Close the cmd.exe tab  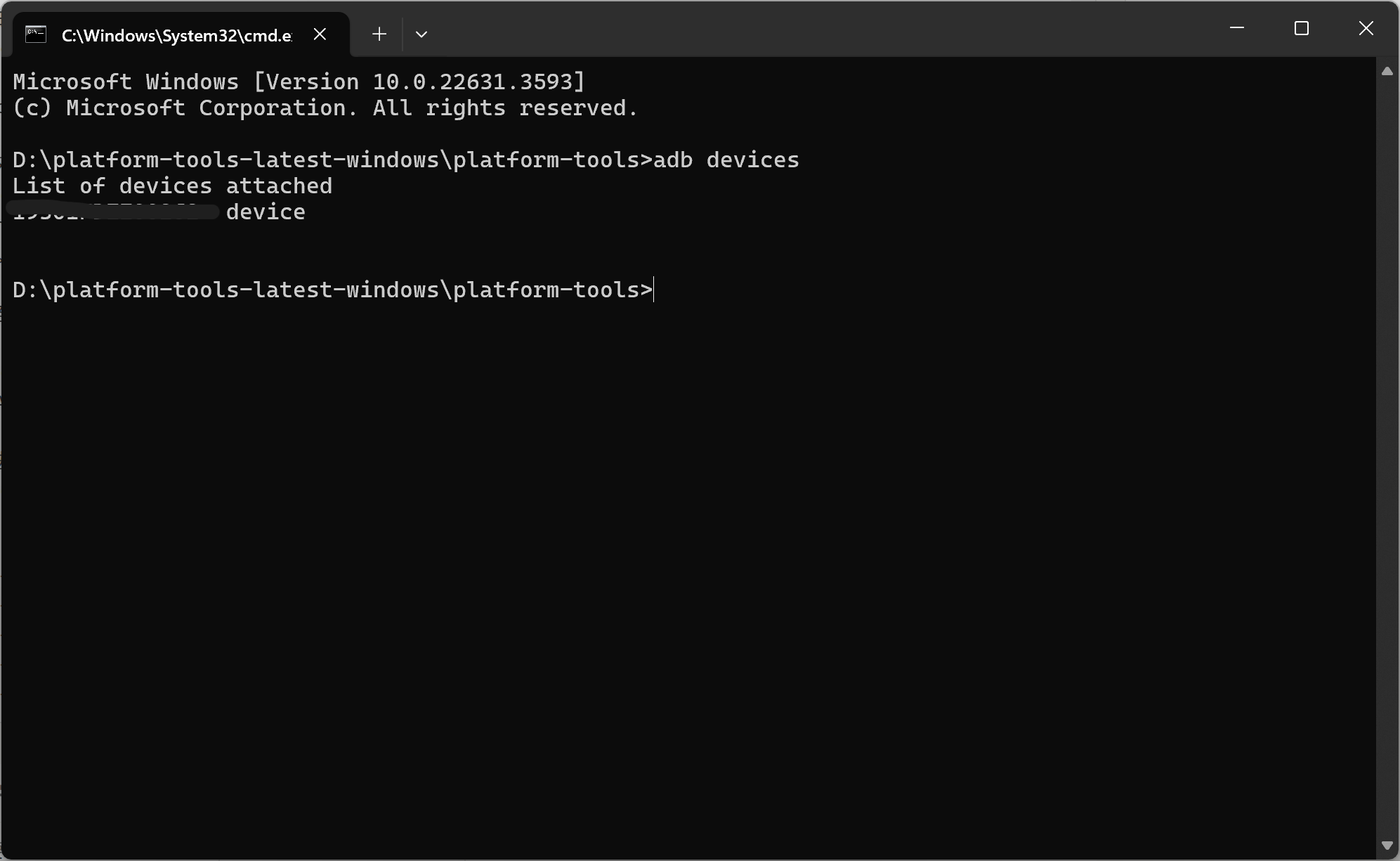pos(320,34)
